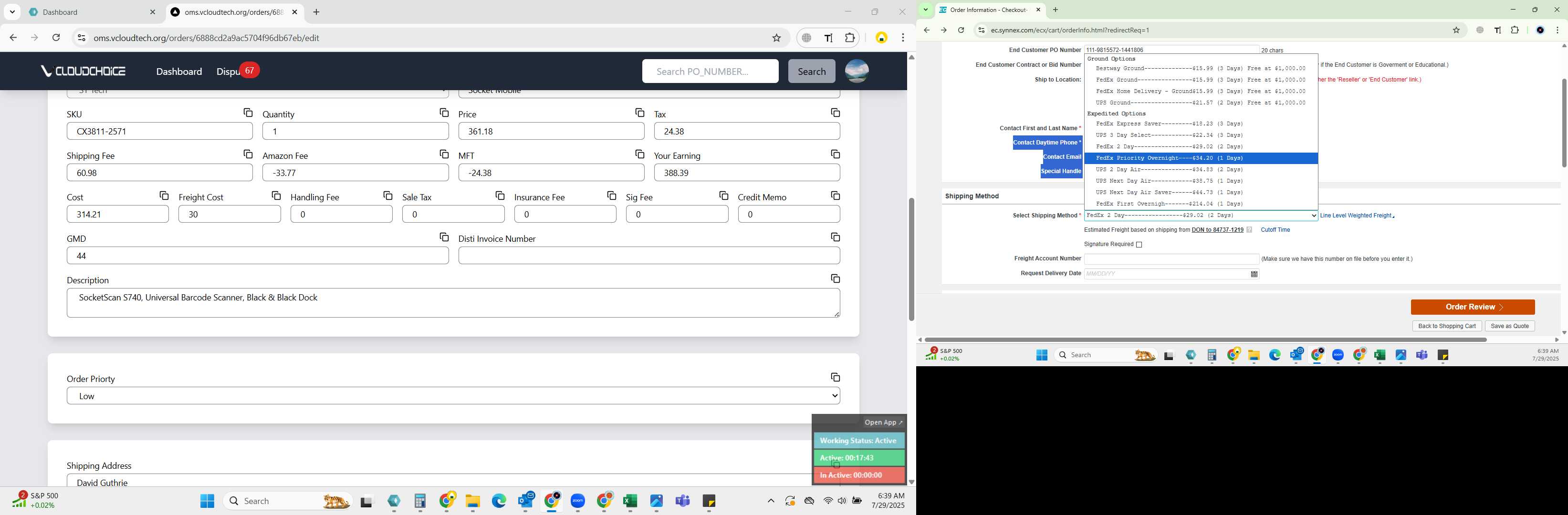This screenshot has height=515, width=1568.
Task: Choose Bestway Ground $15.99 shipping option
Action: click(x=1201, y=69)
